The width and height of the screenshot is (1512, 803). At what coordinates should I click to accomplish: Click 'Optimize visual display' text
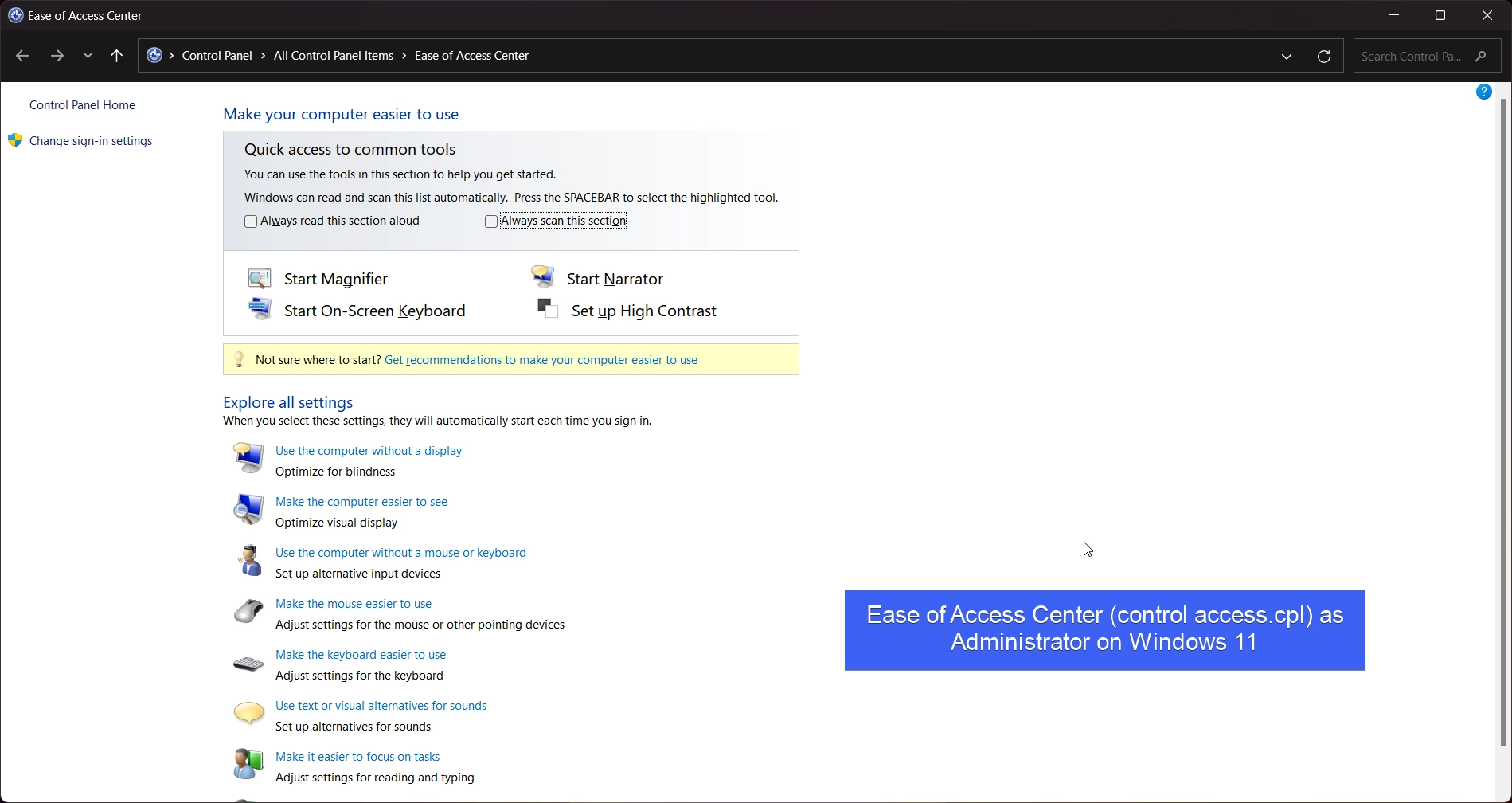(336, 523)
